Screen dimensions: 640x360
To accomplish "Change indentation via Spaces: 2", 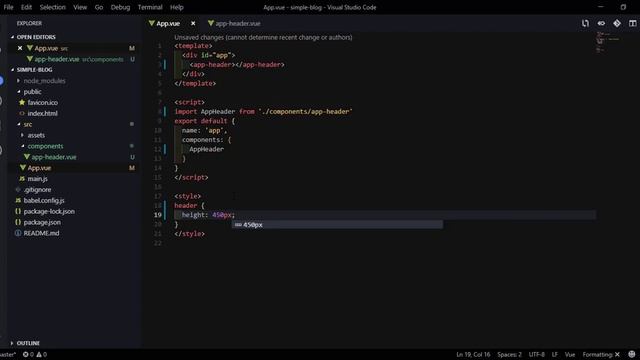I will 509,355.
